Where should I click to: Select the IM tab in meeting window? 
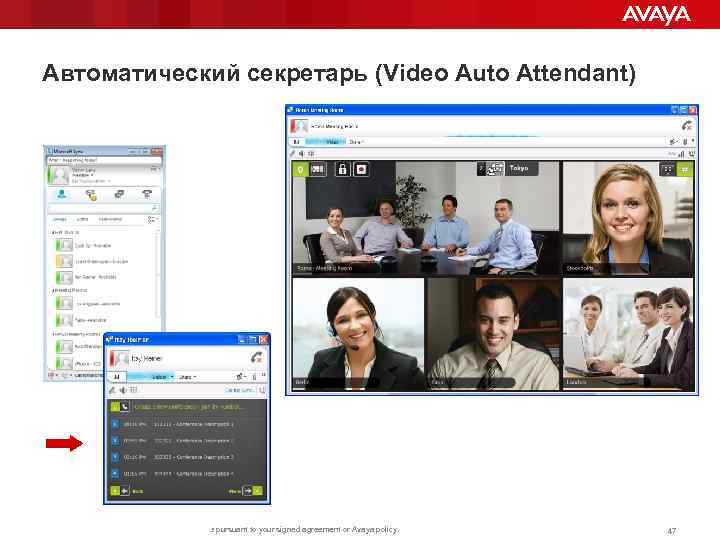coord(296,142)
